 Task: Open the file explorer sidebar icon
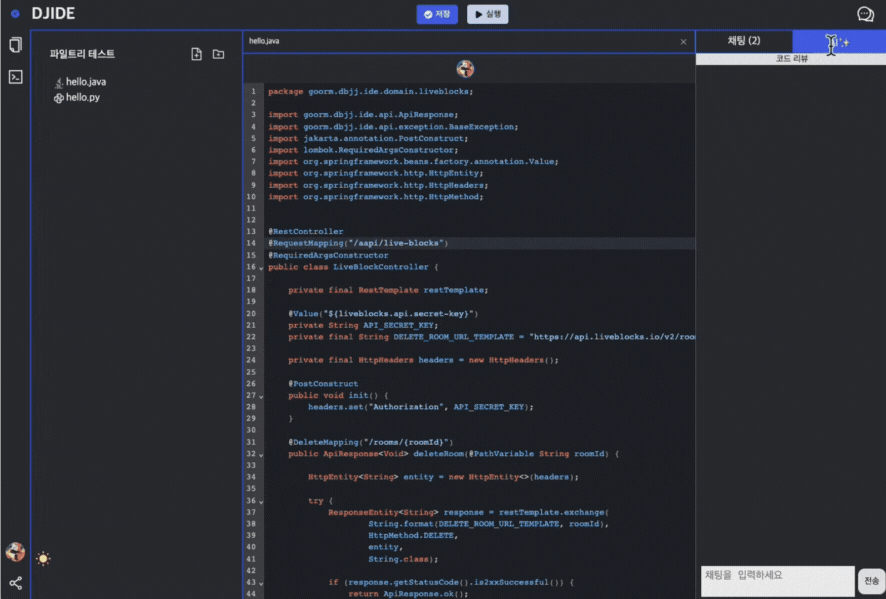point(15,45)
